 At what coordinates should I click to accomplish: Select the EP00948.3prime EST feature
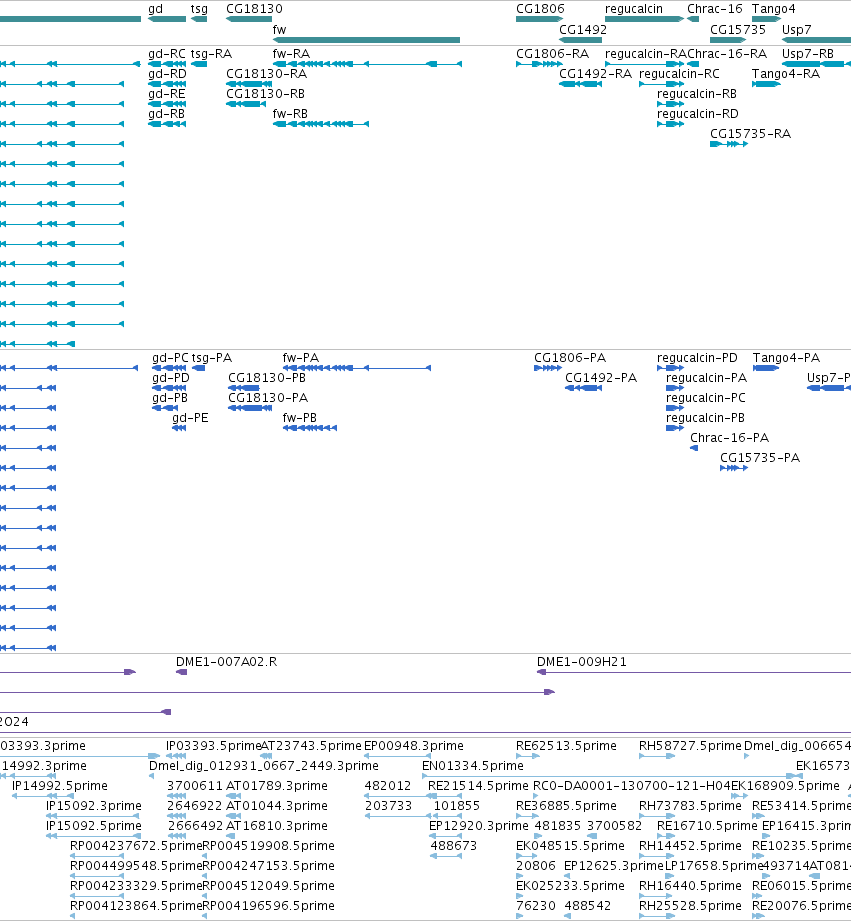398,757
